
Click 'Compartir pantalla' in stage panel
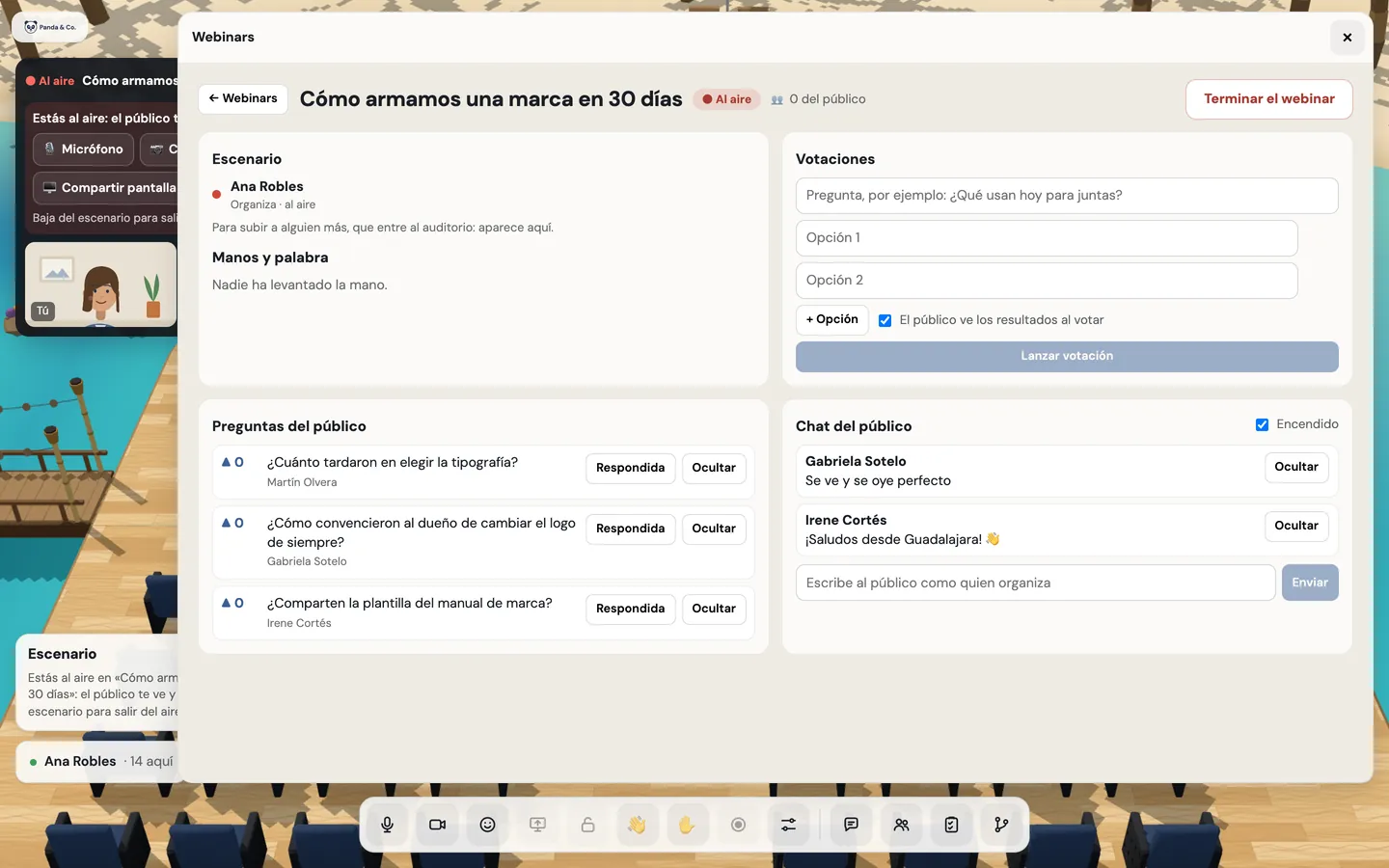[x=106, y=188]
